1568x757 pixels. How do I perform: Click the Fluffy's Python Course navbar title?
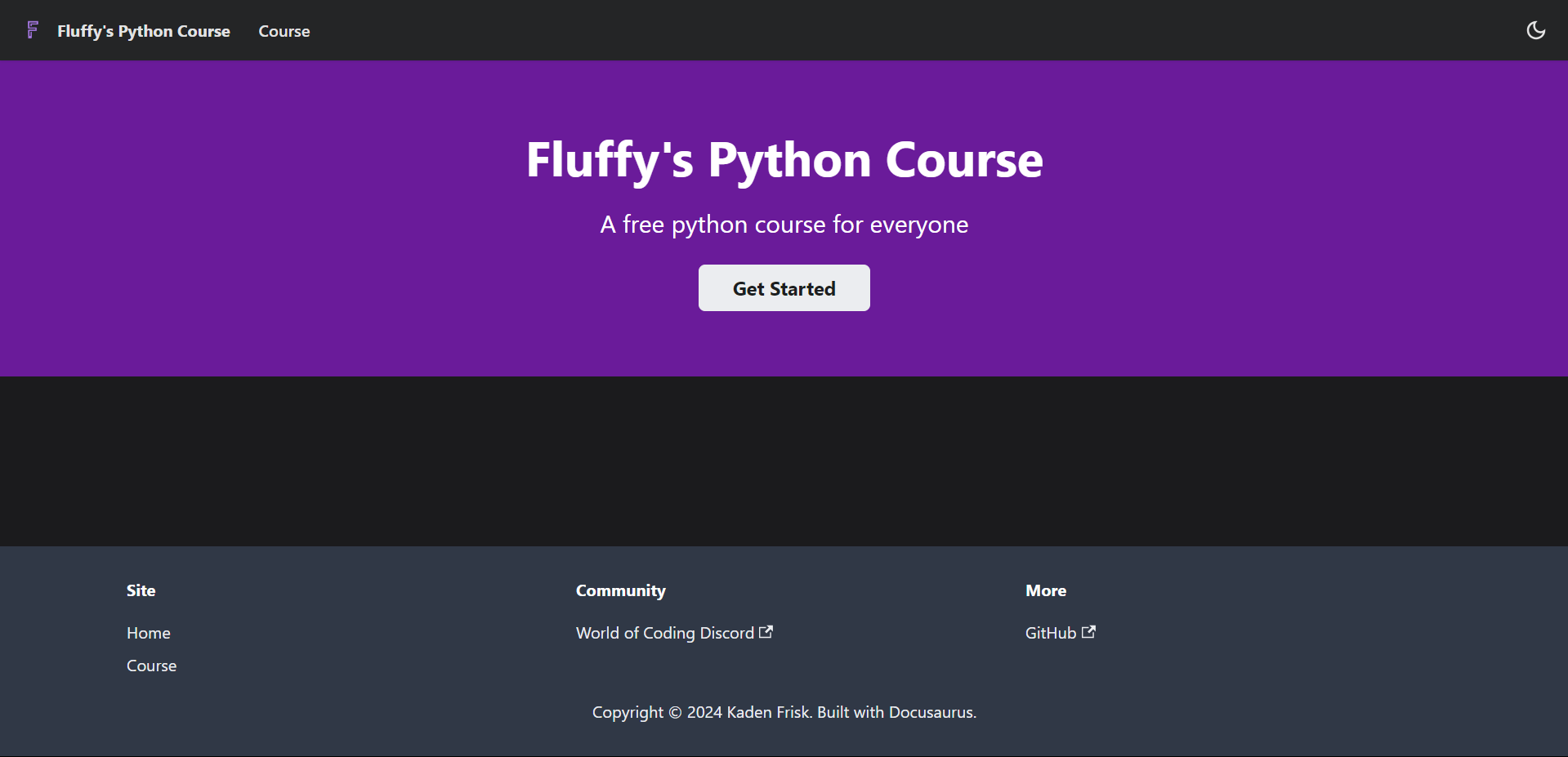pos(144,31)
